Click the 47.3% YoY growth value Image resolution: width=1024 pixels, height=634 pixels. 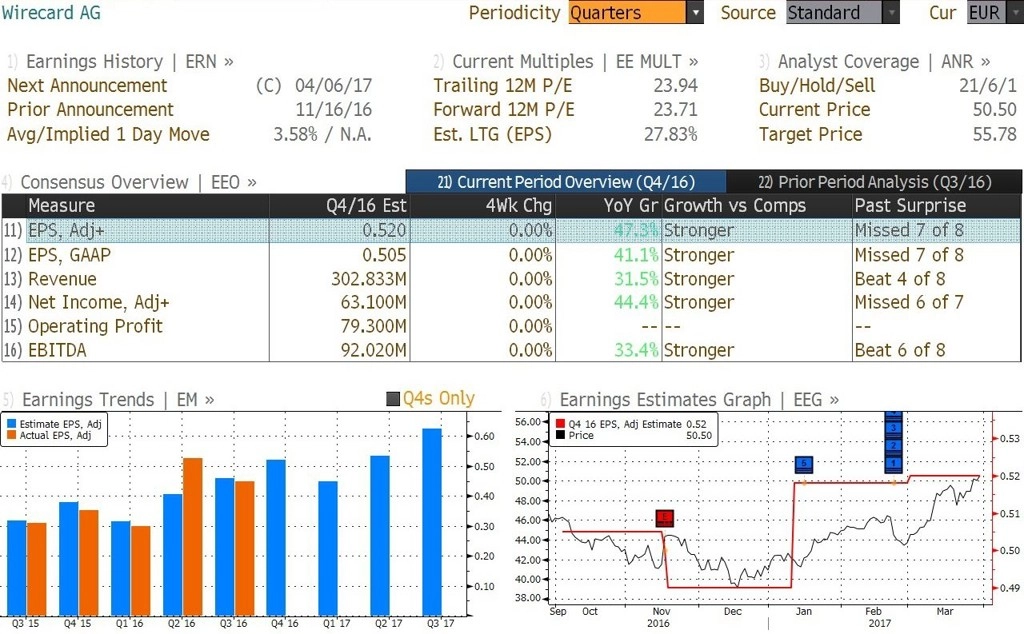click(636, 230)
